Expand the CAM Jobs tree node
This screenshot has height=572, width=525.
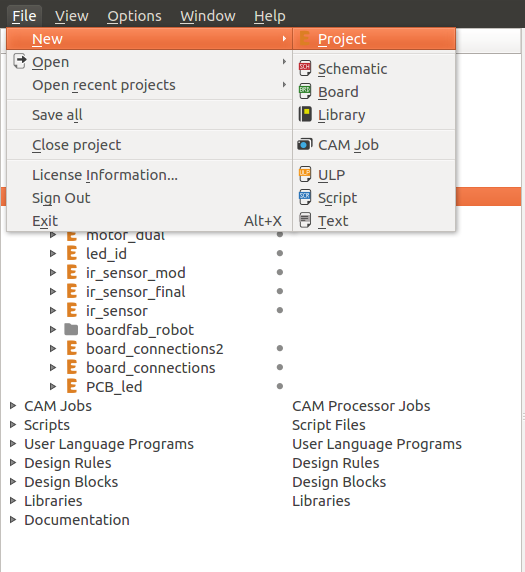pyautogui.click(x=13, y=406)
